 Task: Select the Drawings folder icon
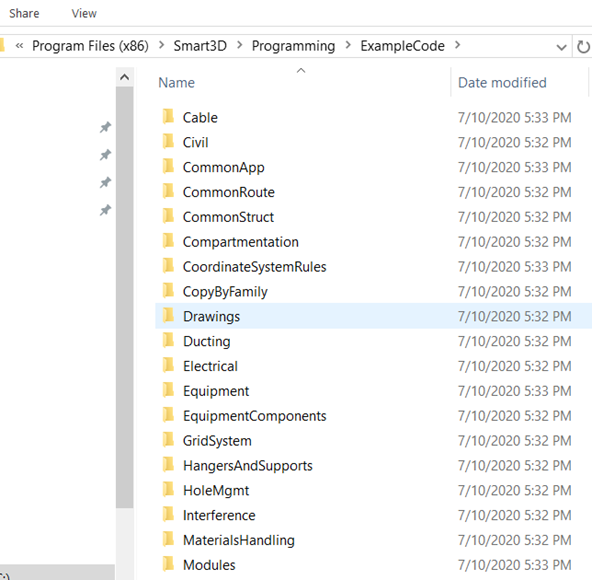tap(168, 316)
